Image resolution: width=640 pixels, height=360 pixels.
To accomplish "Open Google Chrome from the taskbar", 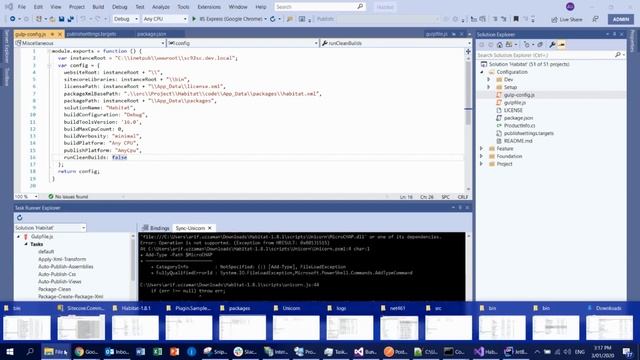I will (x=86, y=351).
